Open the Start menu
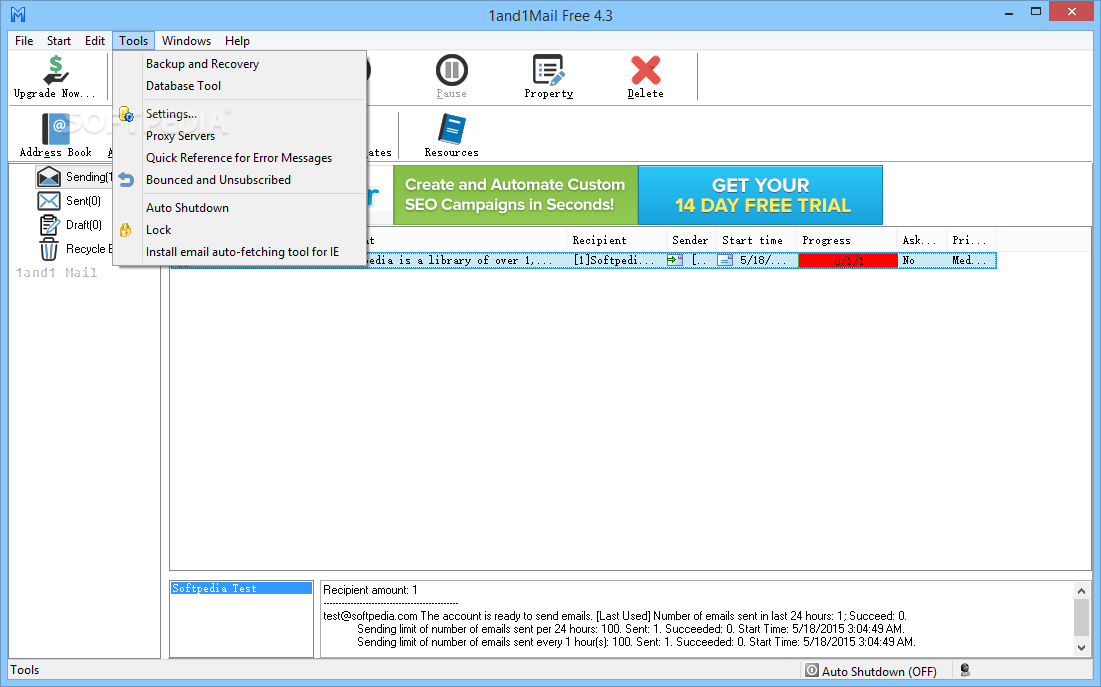 point(59,41)
